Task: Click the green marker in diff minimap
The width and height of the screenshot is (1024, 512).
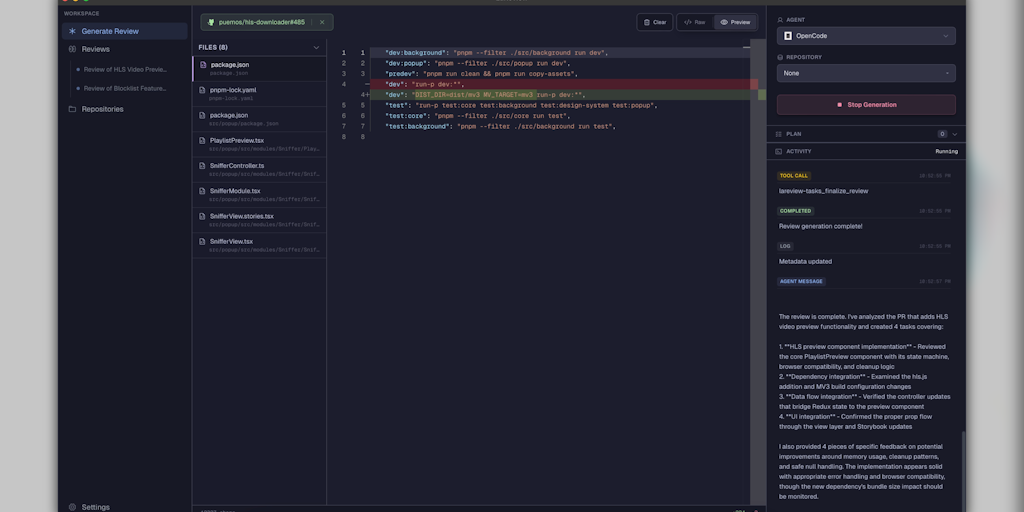Action: 762,94
